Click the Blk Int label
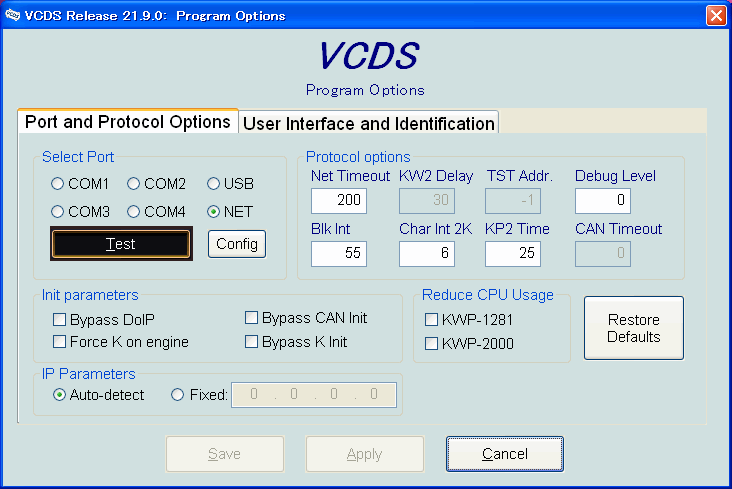732x489 pixels. tap(331, 229)
